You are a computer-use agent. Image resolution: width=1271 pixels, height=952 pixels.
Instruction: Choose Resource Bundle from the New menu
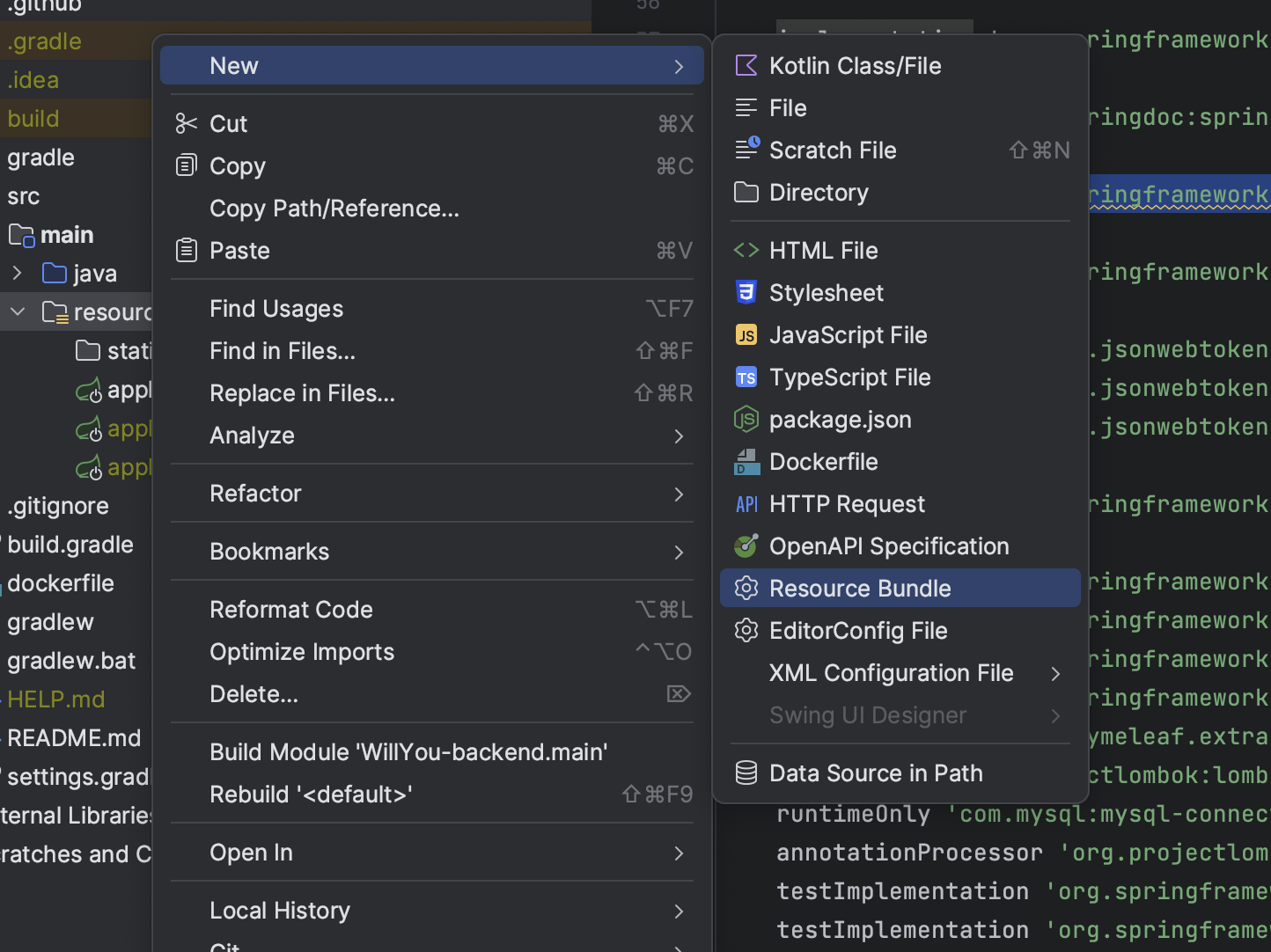point(860,589)
